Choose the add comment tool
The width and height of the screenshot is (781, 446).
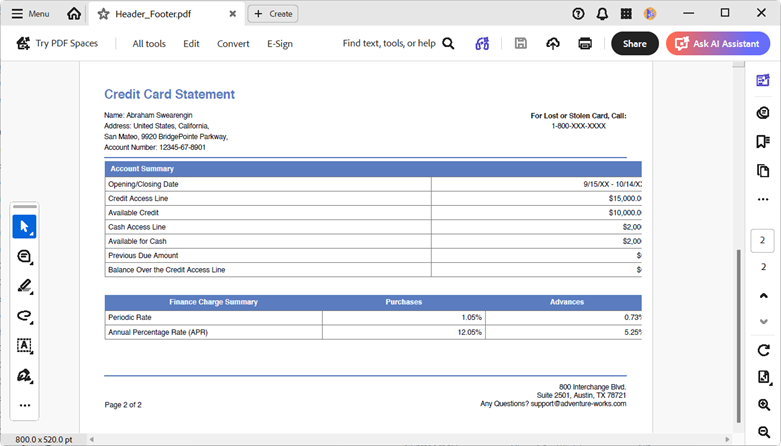24,257
